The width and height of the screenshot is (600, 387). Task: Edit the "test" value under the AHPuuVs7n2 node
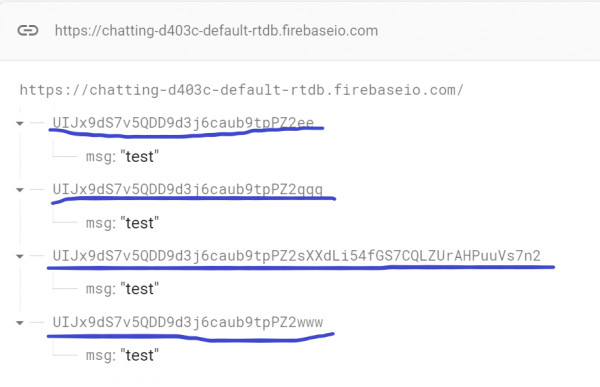pos(140,289)
